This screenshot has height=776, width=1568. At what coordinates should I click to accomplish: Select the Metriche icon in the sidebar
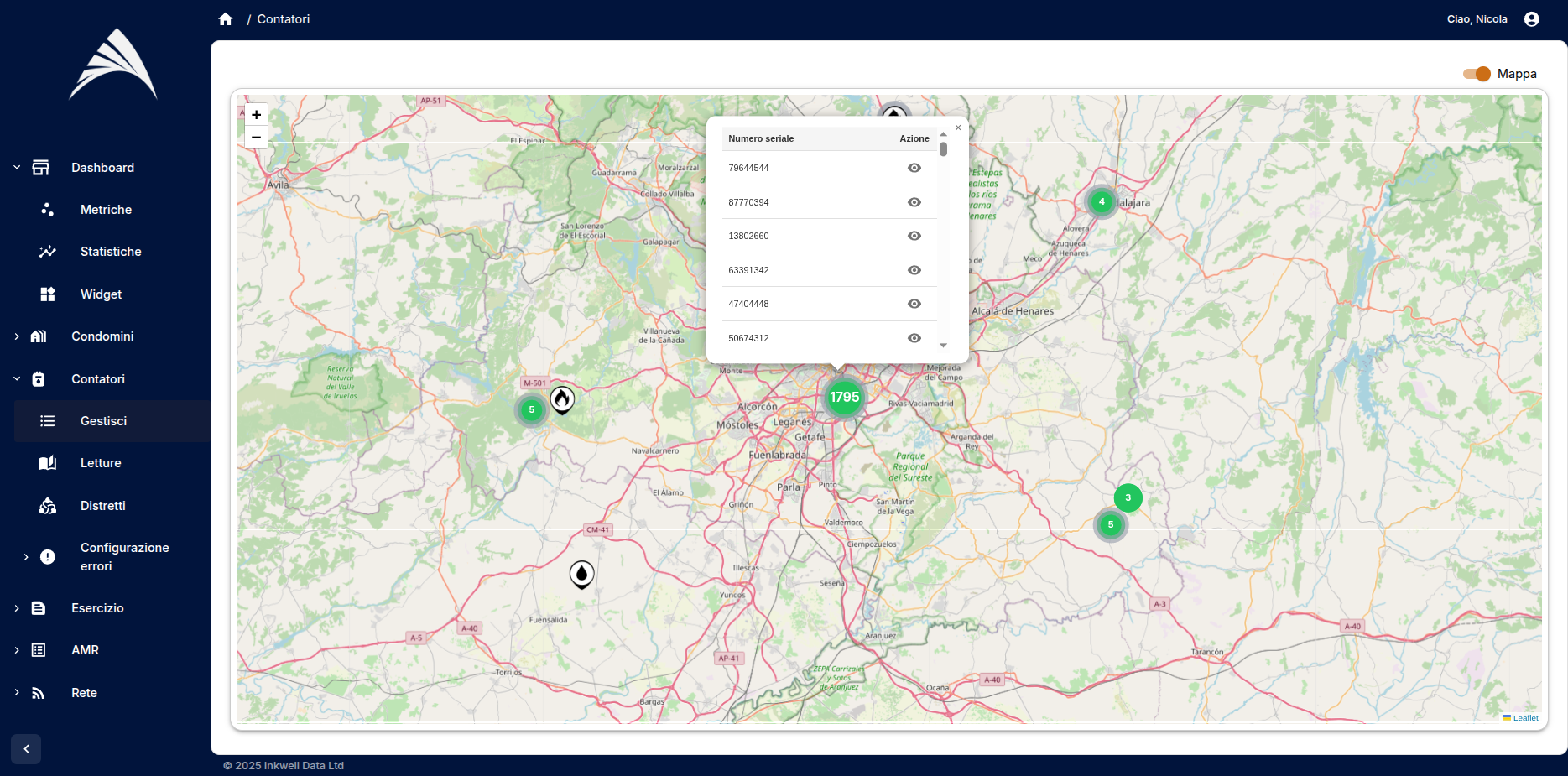(x=47, y=209)
